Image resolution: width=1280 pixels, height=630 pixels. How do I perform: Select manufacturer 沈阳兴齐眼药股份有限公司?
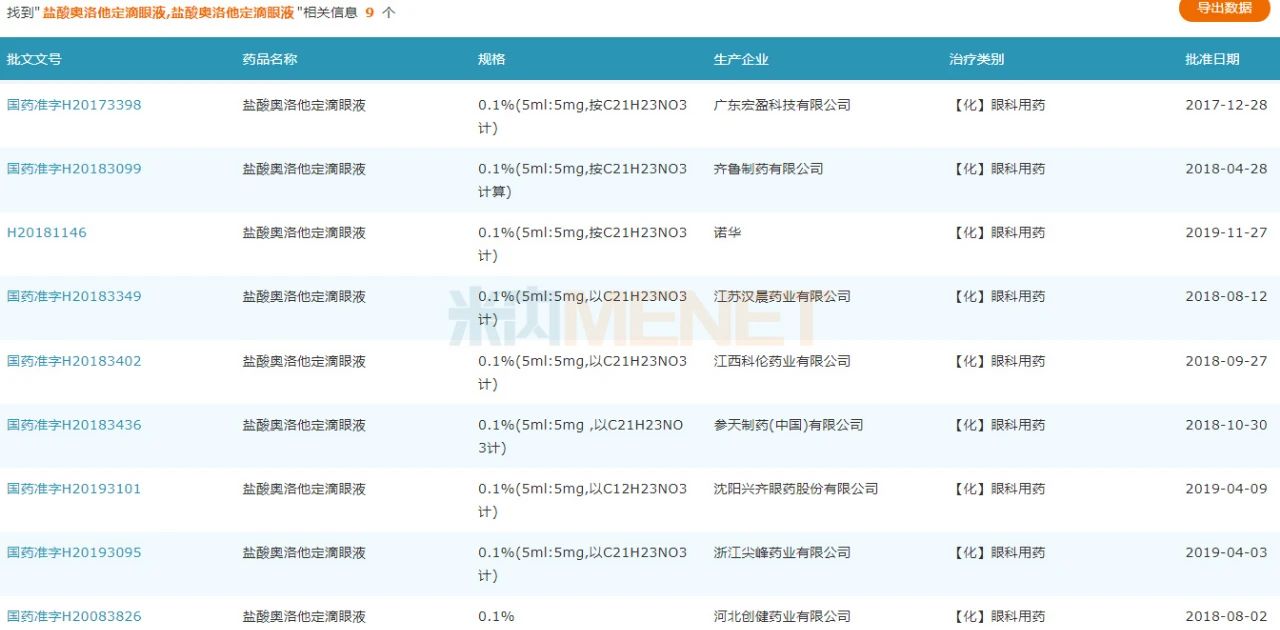(796, 489)
